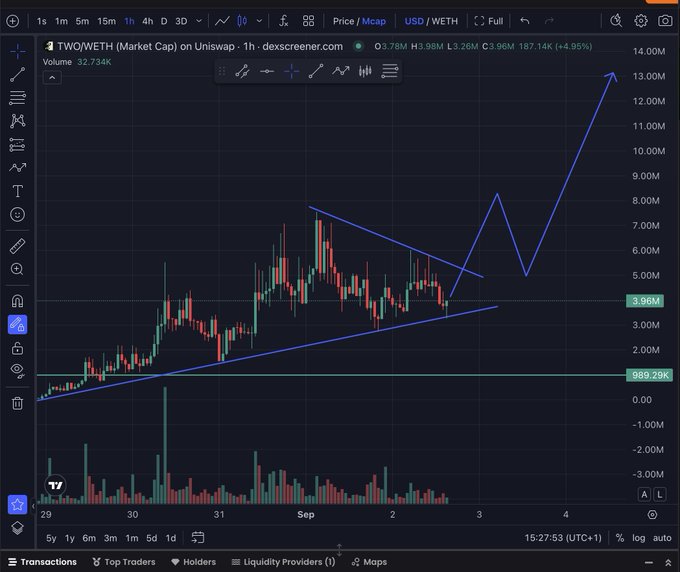Open the indicators fx menu
This screenshot has height=572, width=680.
tap(283, 21)
